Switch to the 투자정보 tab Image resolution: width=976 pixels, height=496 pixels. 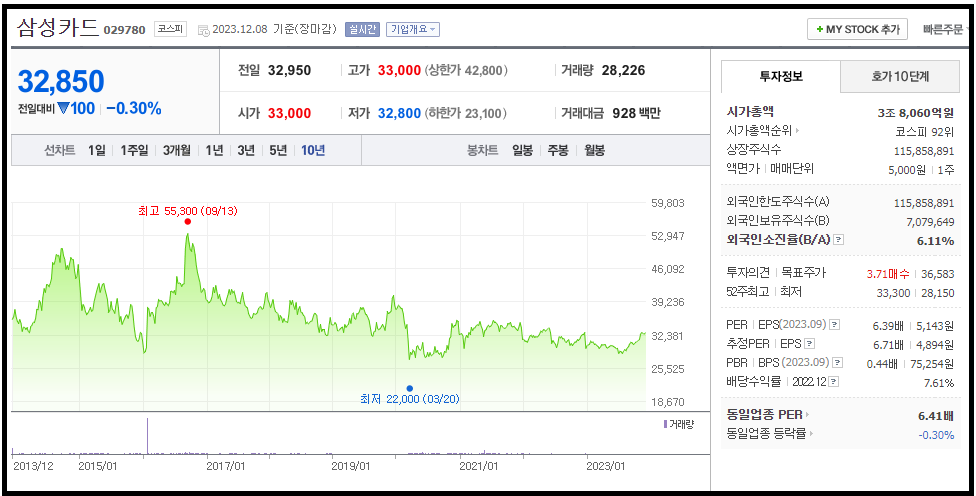pyautogui.click(x=781, y=77)
